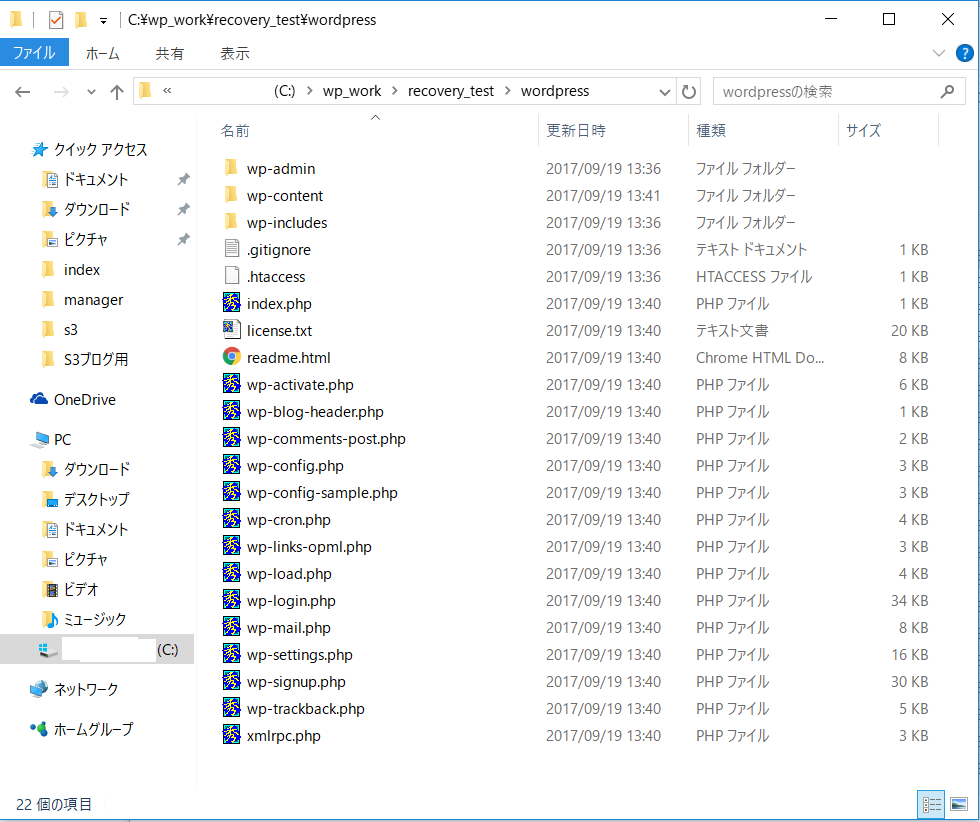Open the breadcrumb dropdown arrow after wp_work
Viewport: 980px width, 822px height.
click(x=394, y=91)
